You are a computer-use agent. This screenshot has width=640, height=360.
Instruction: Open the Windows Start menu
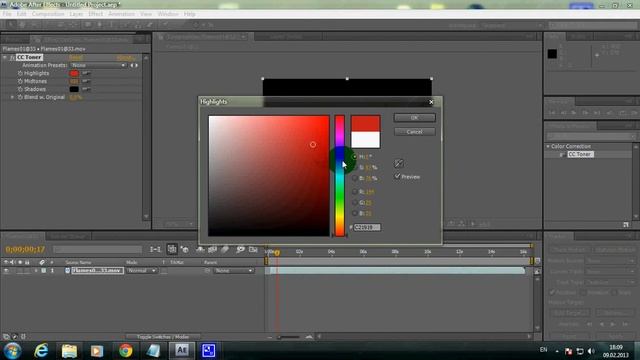(x=12, y=351)
